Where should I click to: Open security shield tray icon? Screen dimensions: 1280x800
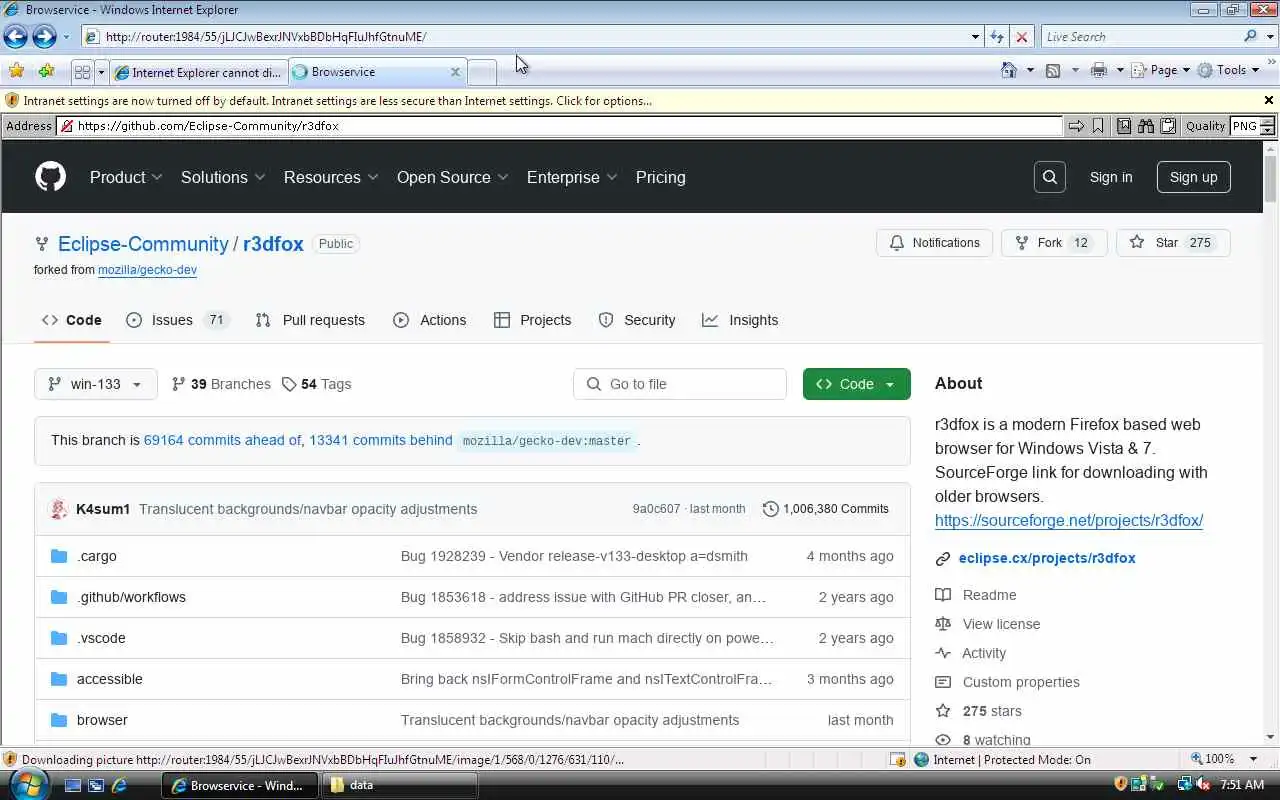pos(1121,784)
